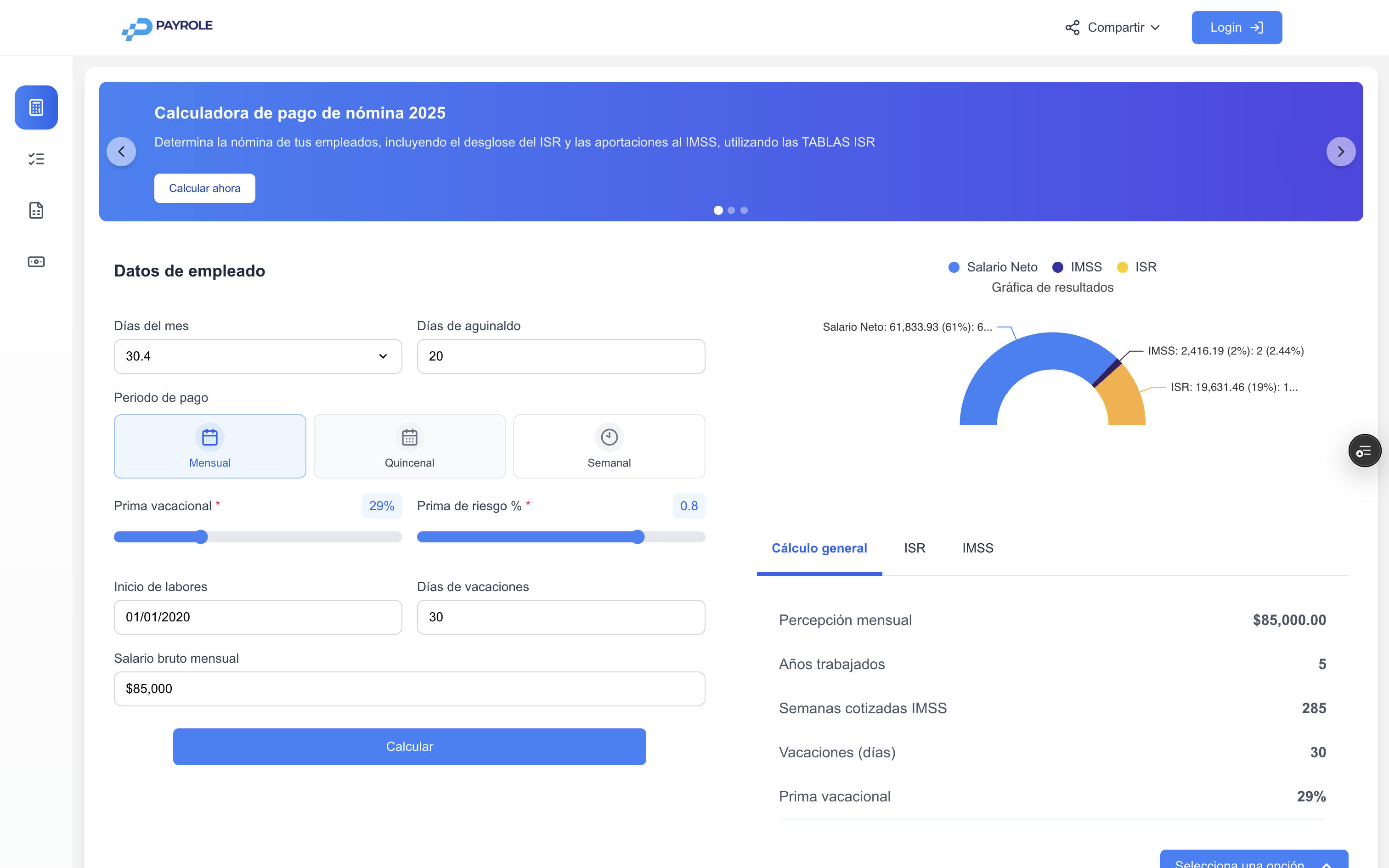
Task: Select the Quincenal pay period option
Action: (x=409, y=446)
